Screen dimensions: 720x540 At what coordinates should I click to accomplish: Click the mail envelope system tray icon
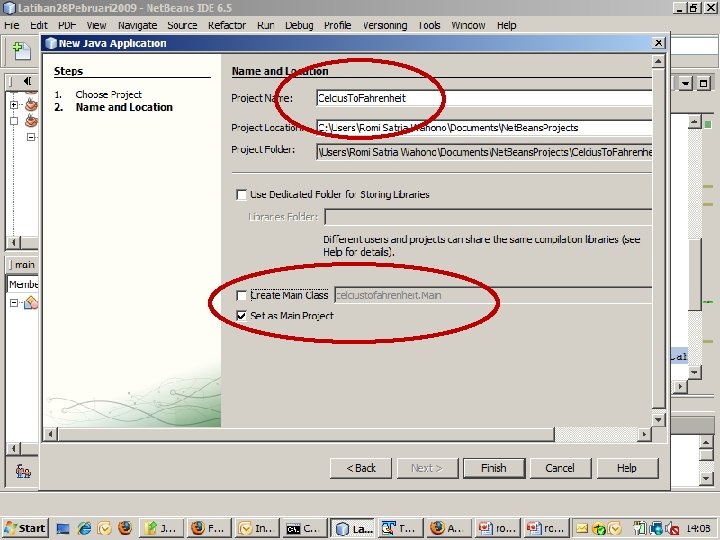(582, 529)
